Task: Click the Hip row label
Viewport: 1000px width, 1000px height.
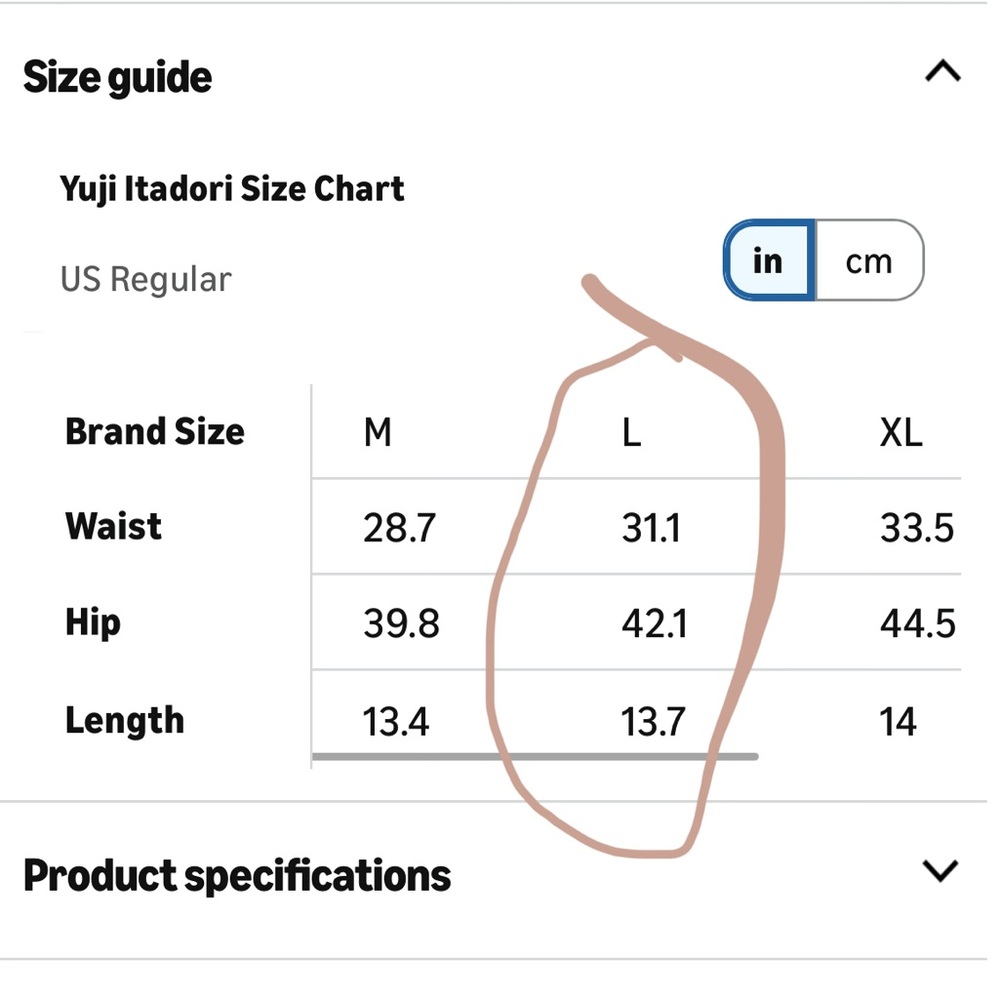Action: [x=92, y=622]
